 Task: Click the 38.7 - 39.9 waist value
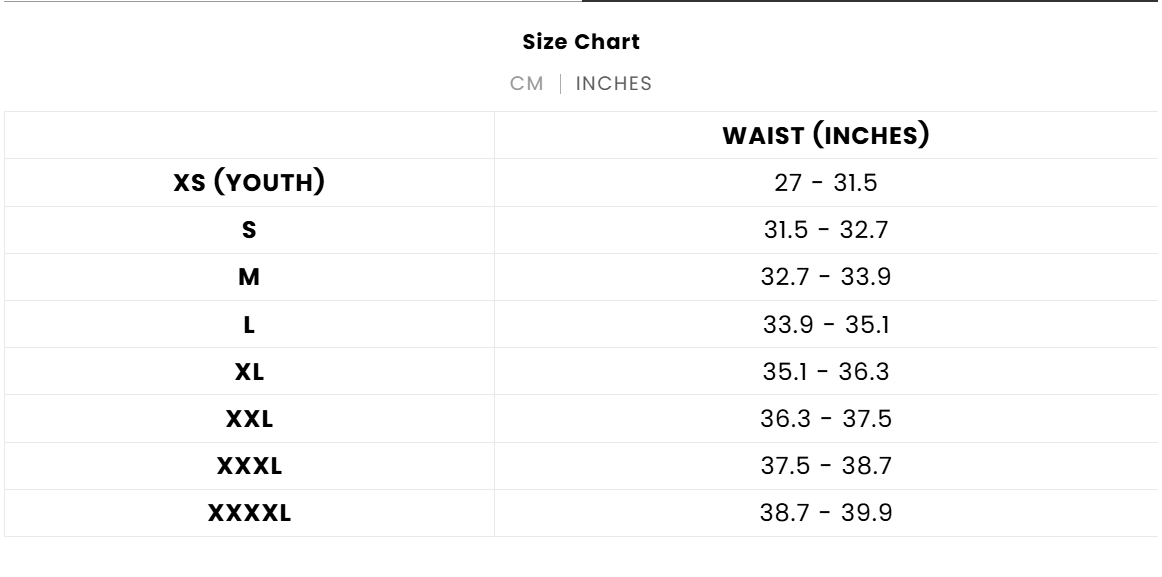tap(825, 514)
